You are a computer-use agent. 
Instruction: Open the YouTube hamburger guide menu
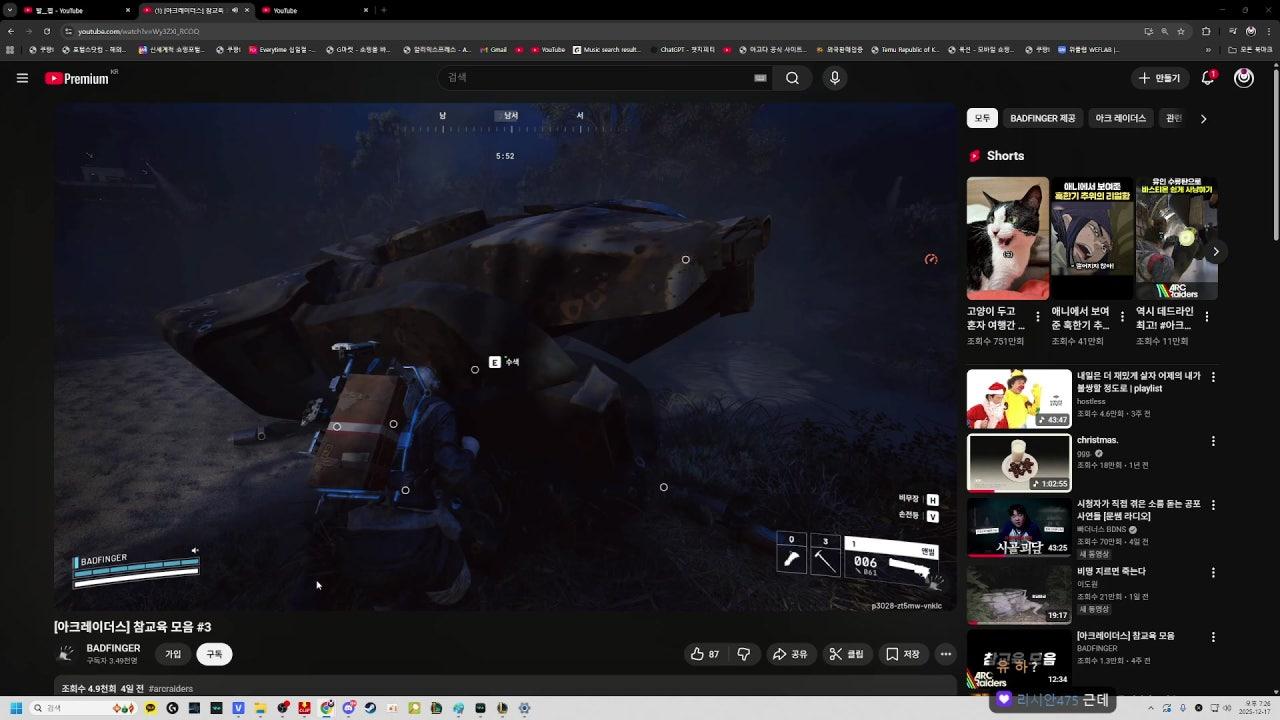pyautogui.click(x=22, y=78)
